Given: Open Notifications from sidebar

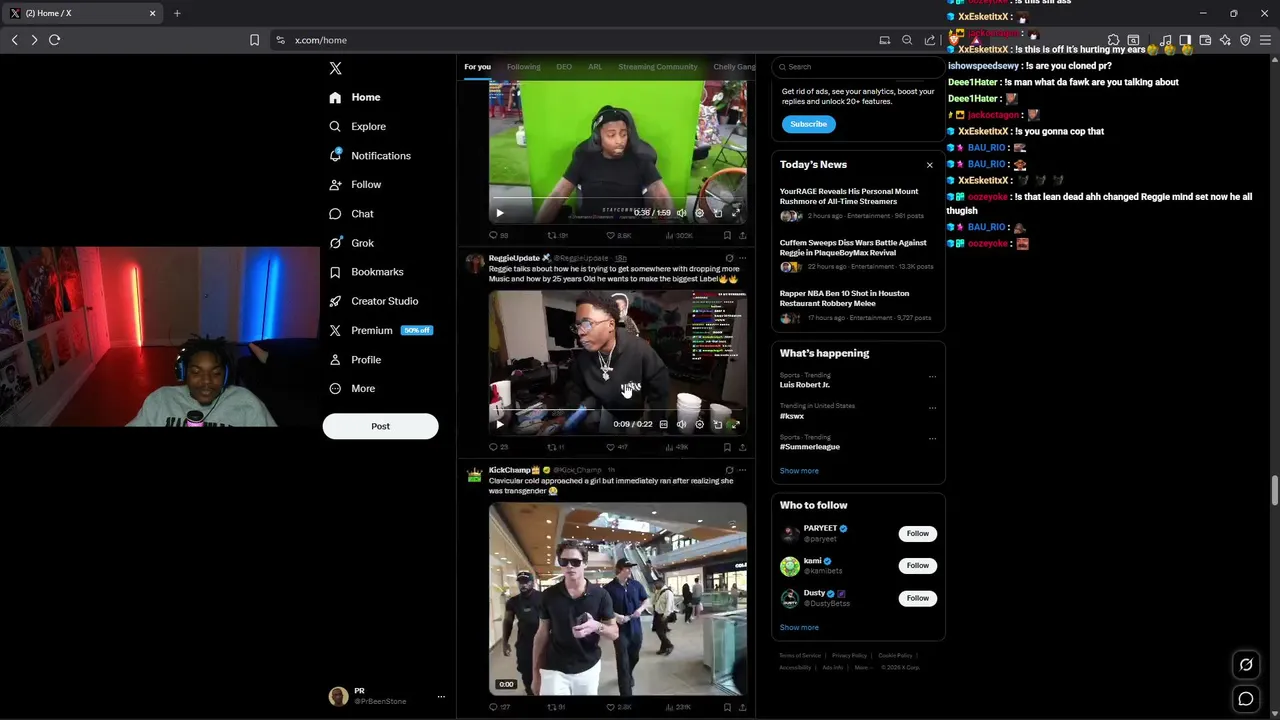Looking at the screenshot, I should 370,156.
